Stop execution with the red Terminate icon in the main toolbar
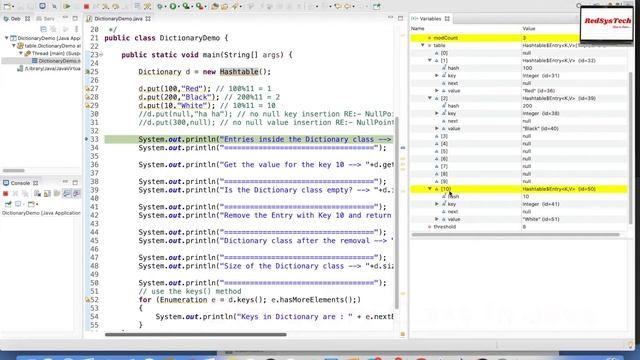 (x=86, y=6)
